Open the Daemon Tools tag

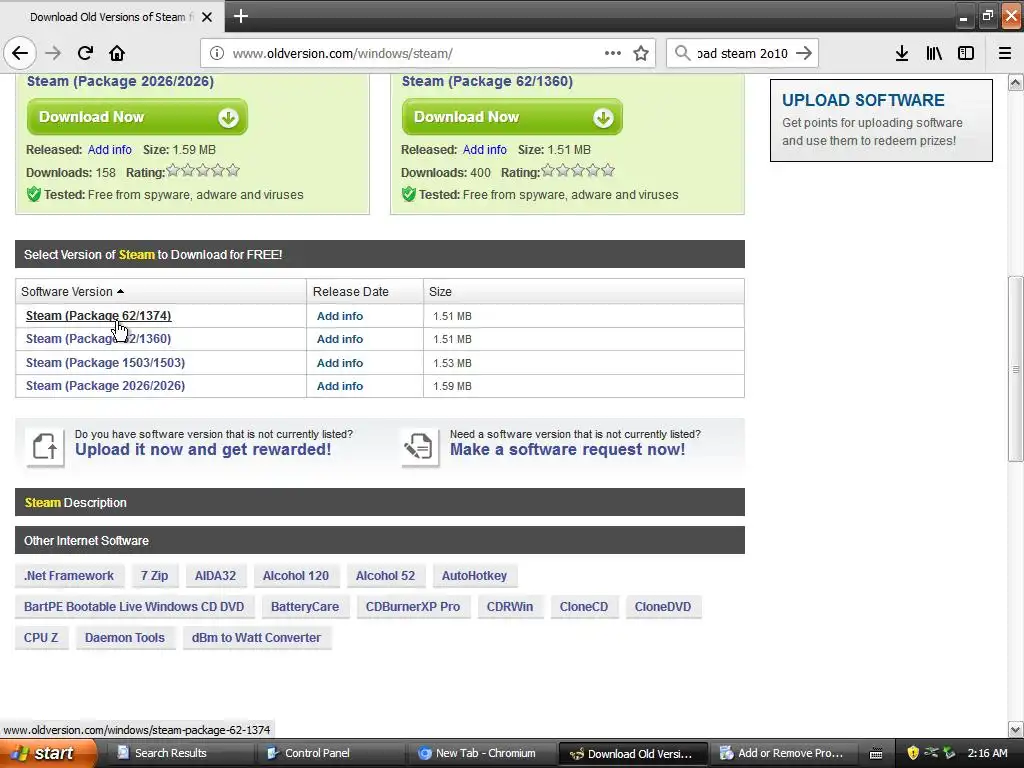pyautogui.click(x=124, y=637)
